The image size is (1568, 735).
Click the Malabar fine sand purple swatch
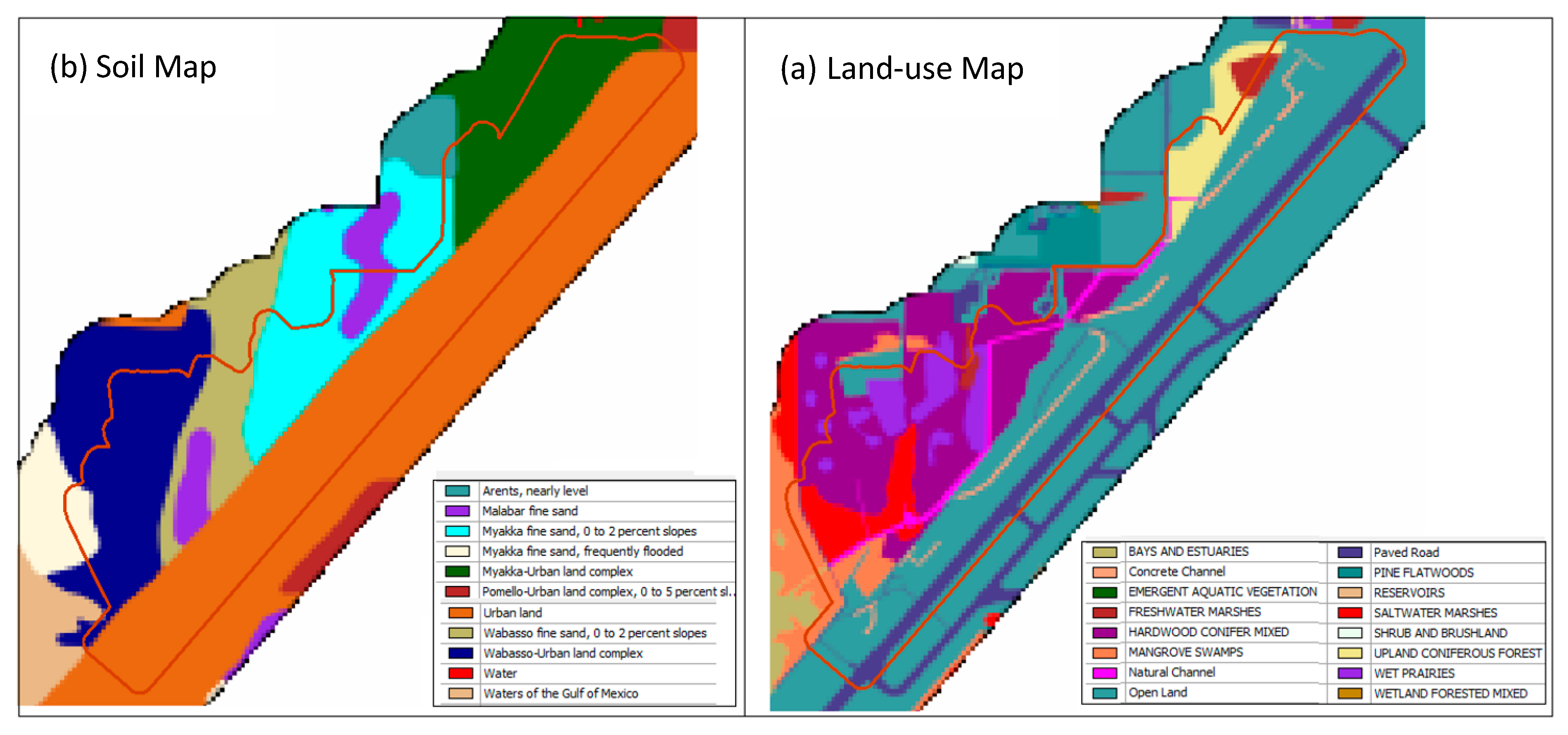[457, 511]
